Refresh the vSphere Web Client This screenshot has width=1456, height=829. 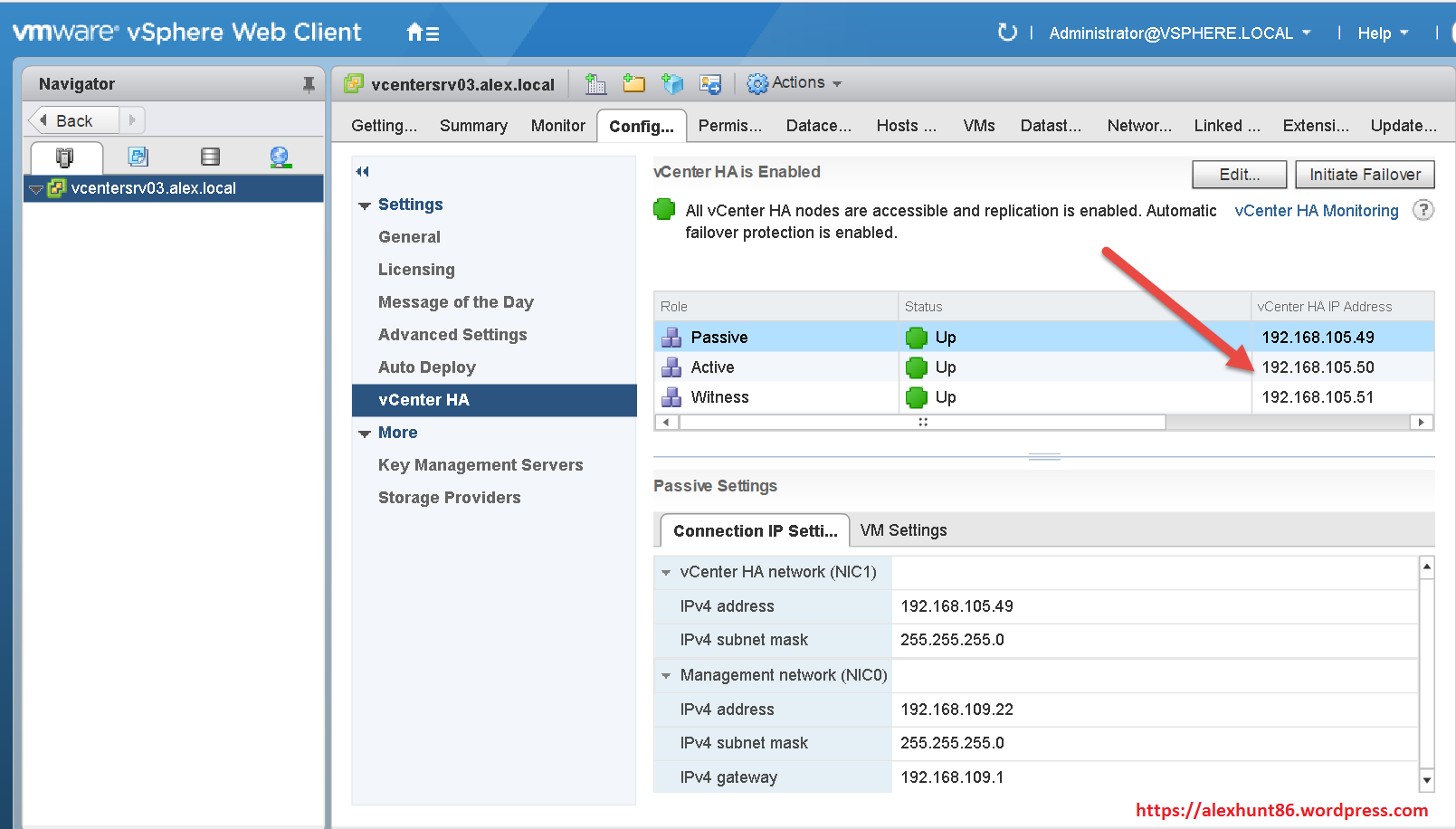click(1006, 33)
